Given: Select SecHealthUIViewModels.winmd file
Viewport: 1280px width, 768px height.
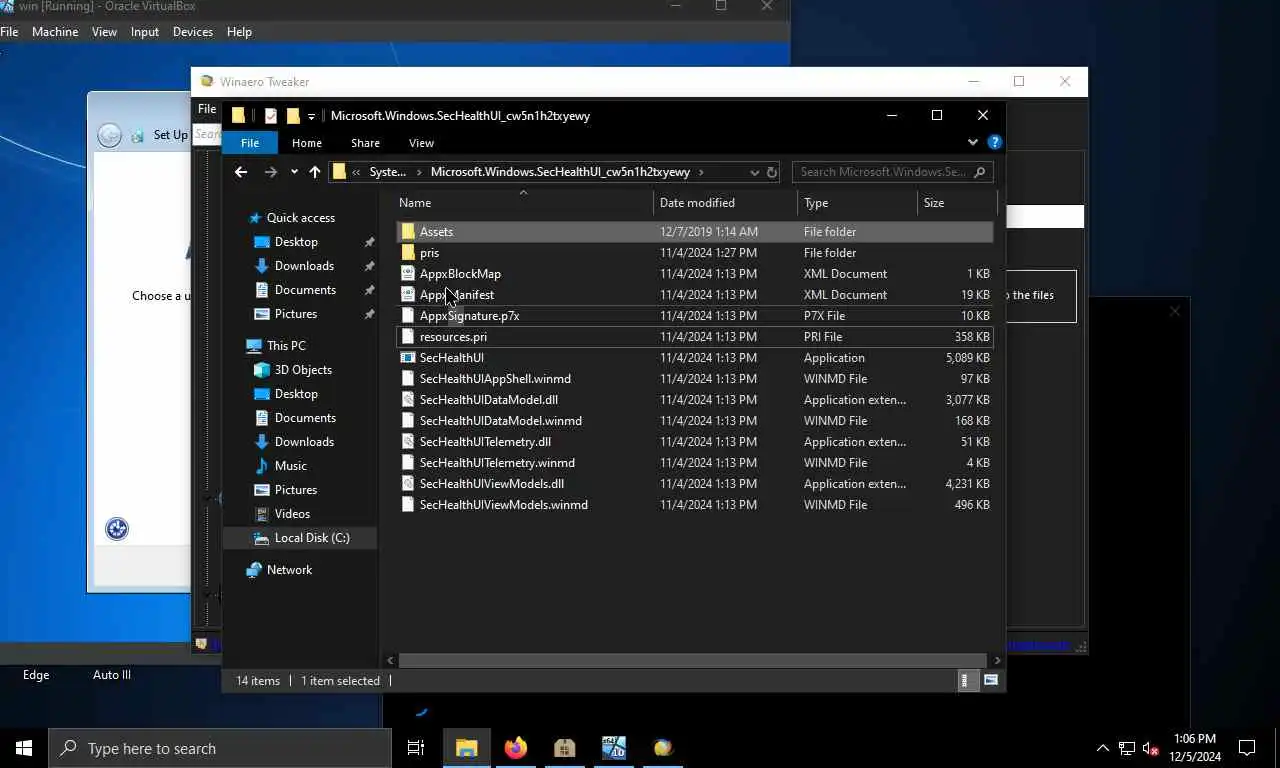Looking at the screenshot, I should [695, 505].
